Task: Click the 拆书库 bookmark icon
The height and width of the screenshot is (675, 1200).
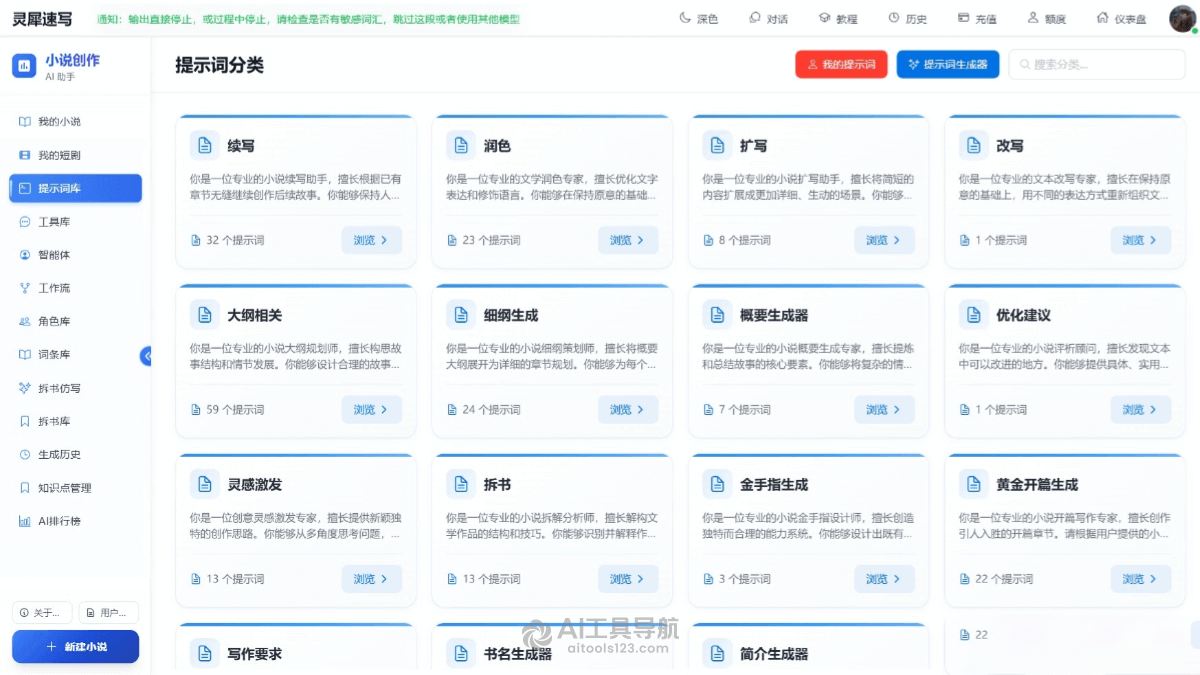Action: point(25,421)
